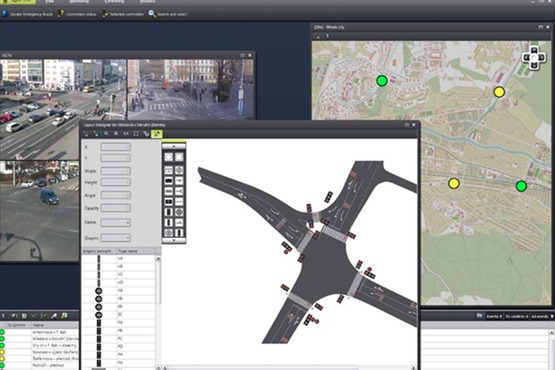Sort by Graphic element column header
The height and width of the screenshot is (370, 555).
(x=99, y=251)
